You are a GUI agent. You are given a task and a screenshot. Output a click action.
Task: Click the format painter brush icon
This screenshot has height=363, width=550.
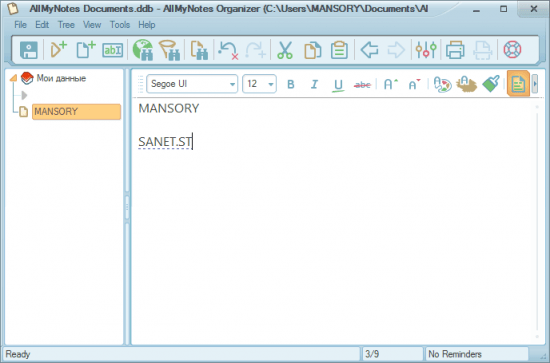[x=491, y=84]
